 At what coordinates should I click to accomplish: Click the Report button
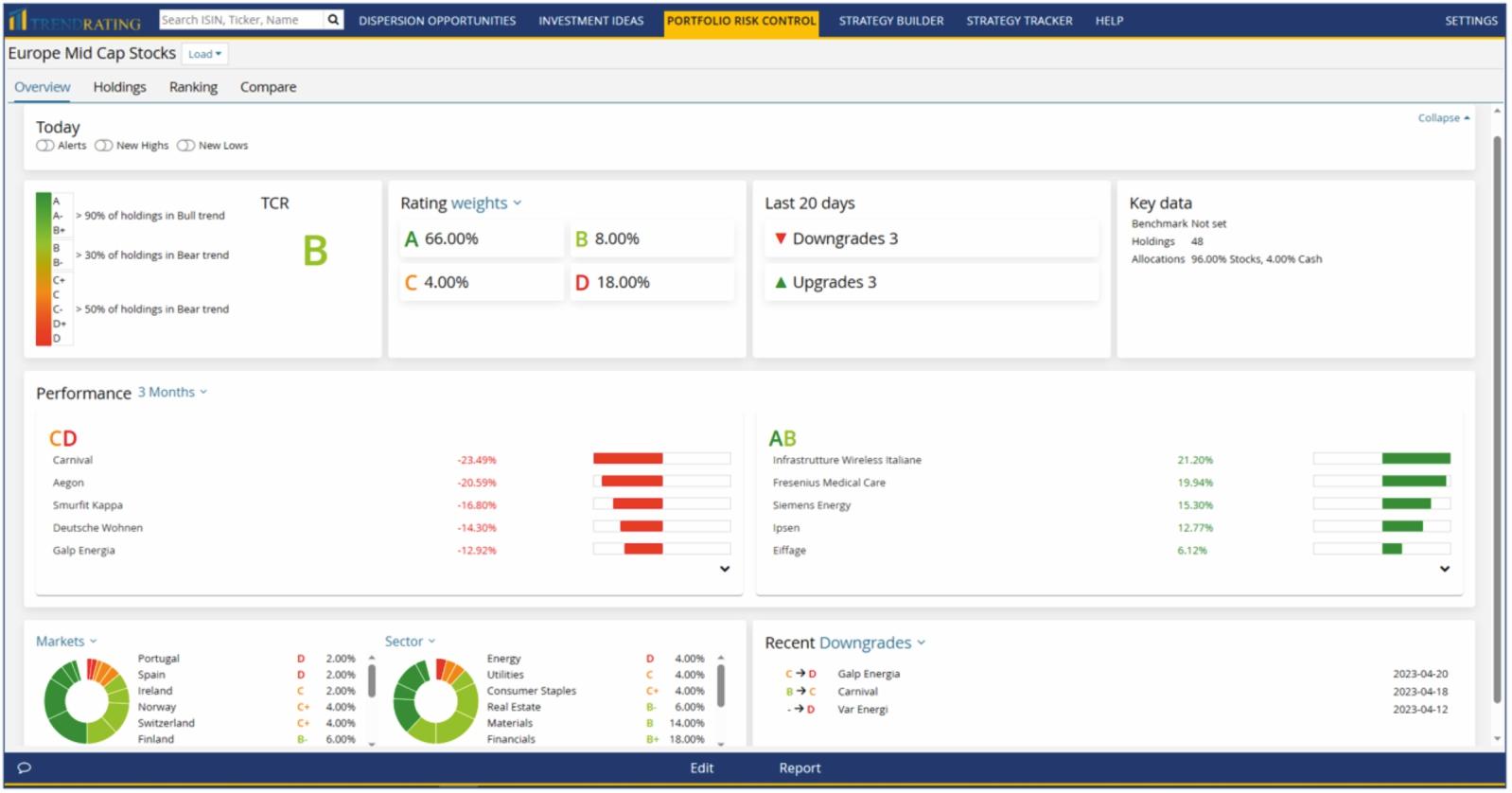(800, 768)
